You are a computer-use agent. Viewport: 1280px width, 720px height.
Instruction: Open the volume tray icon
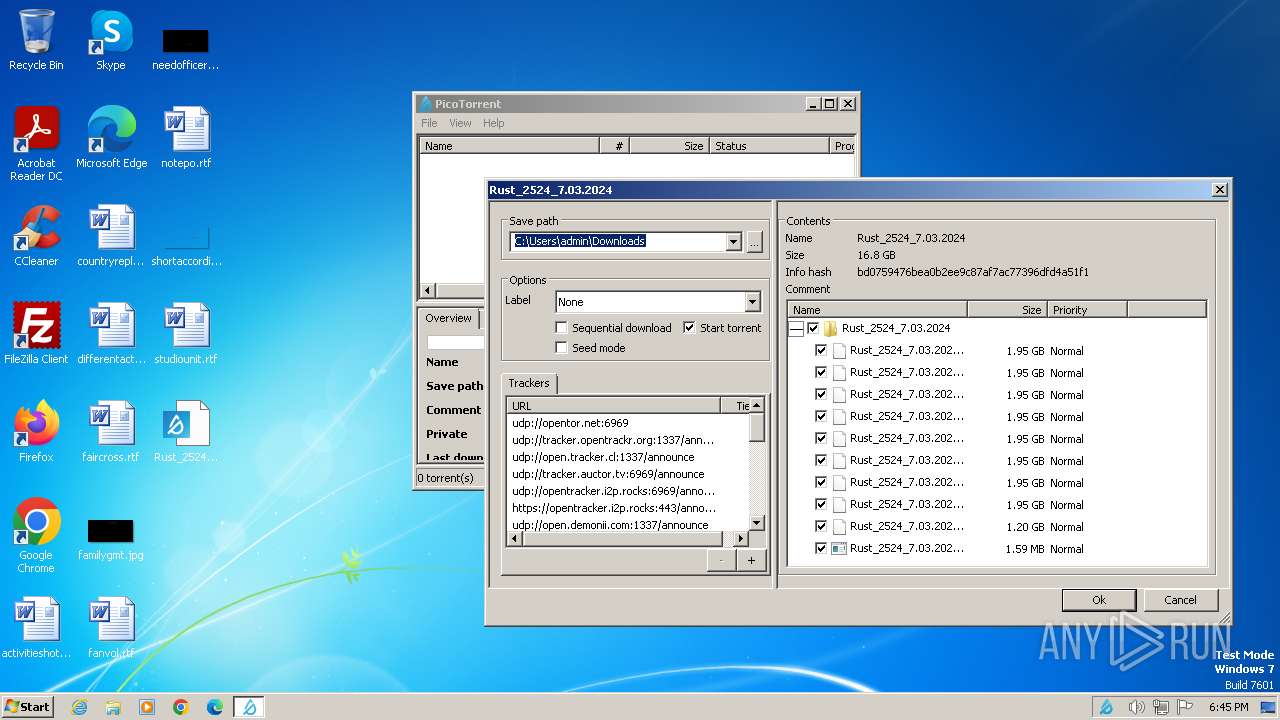coord(1137,707)
